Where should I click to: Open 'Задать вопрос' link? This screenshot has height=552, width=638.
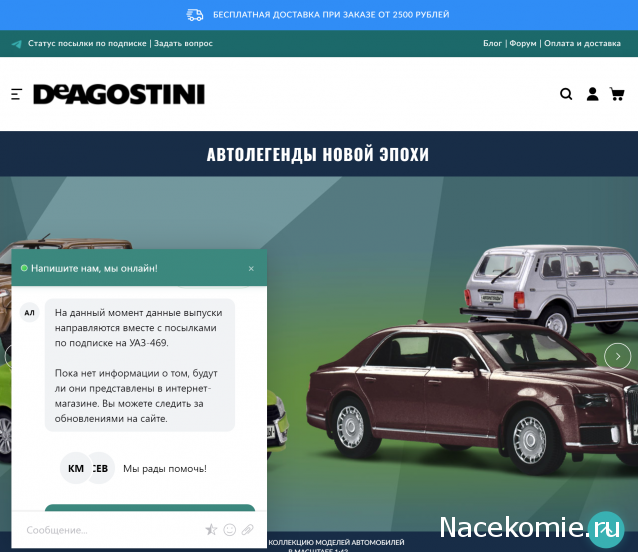pos(183,43)
